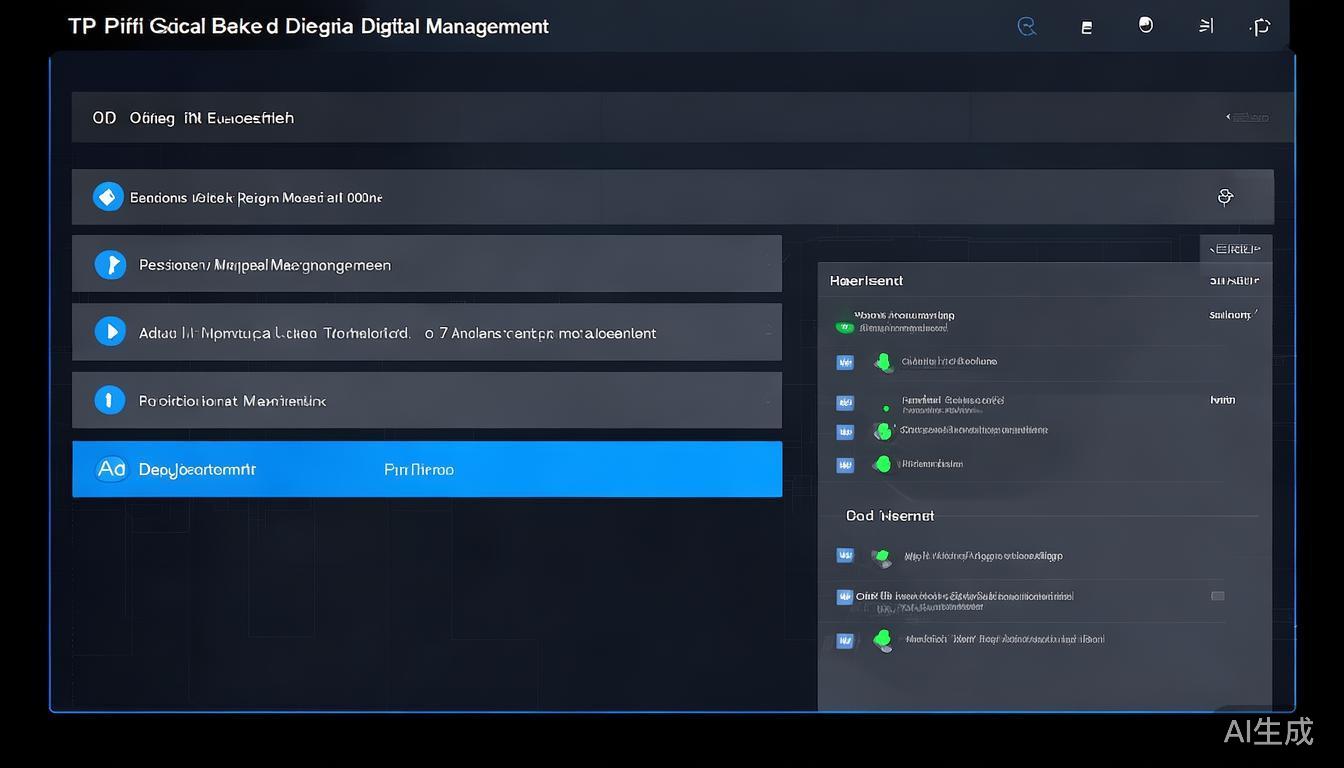Viewport: 1344px width, 768px height.
Task: Click the blue search icon in top bar
Action: 1026,27
